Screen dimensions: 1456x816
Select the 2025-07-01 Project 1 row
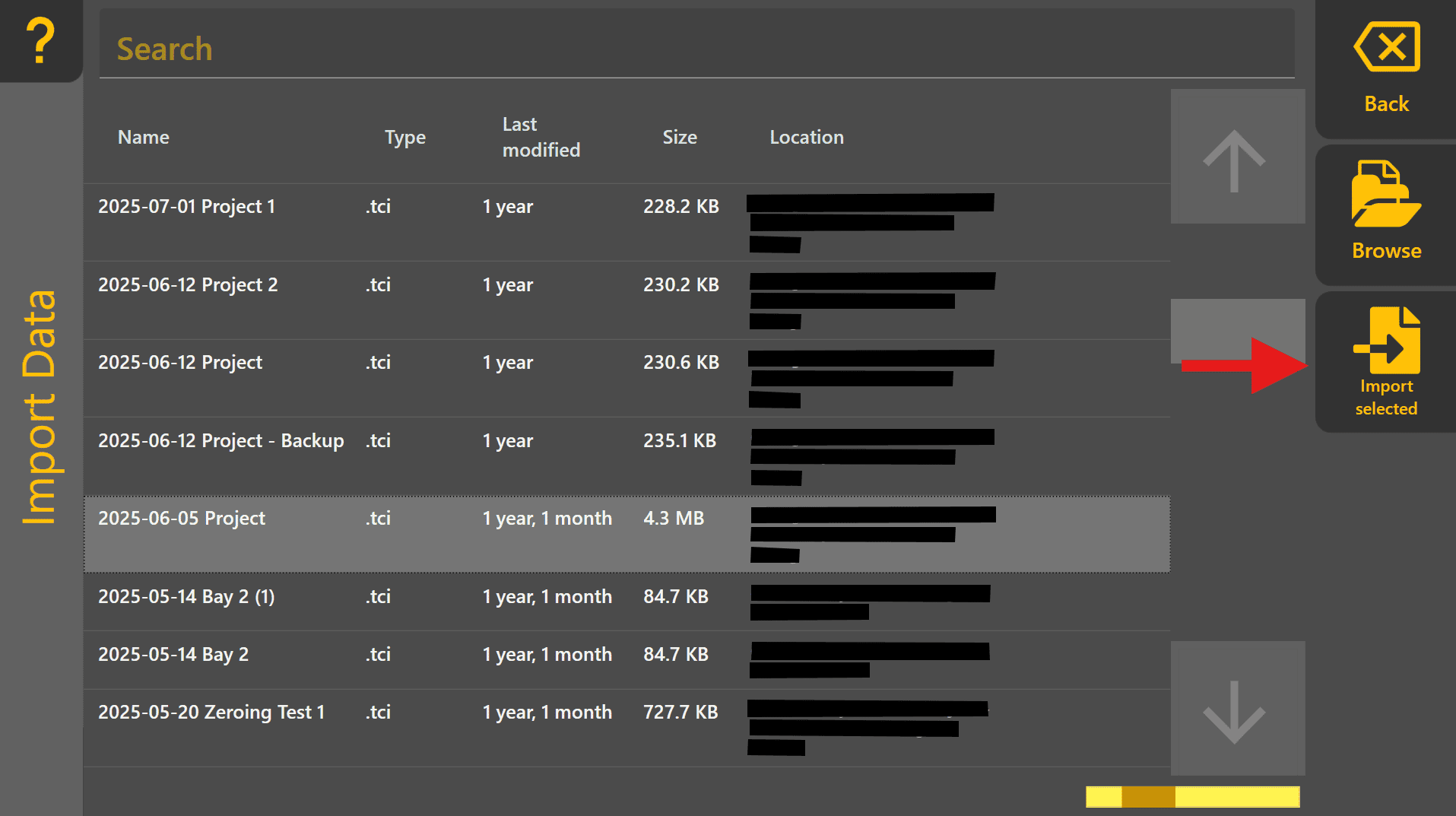click(626, 222)
